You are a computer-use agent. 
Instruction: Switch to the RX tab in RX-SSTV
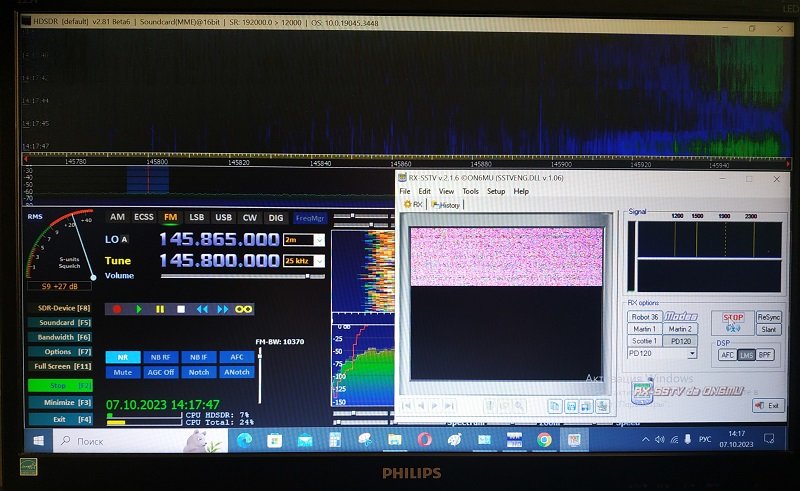414,205
